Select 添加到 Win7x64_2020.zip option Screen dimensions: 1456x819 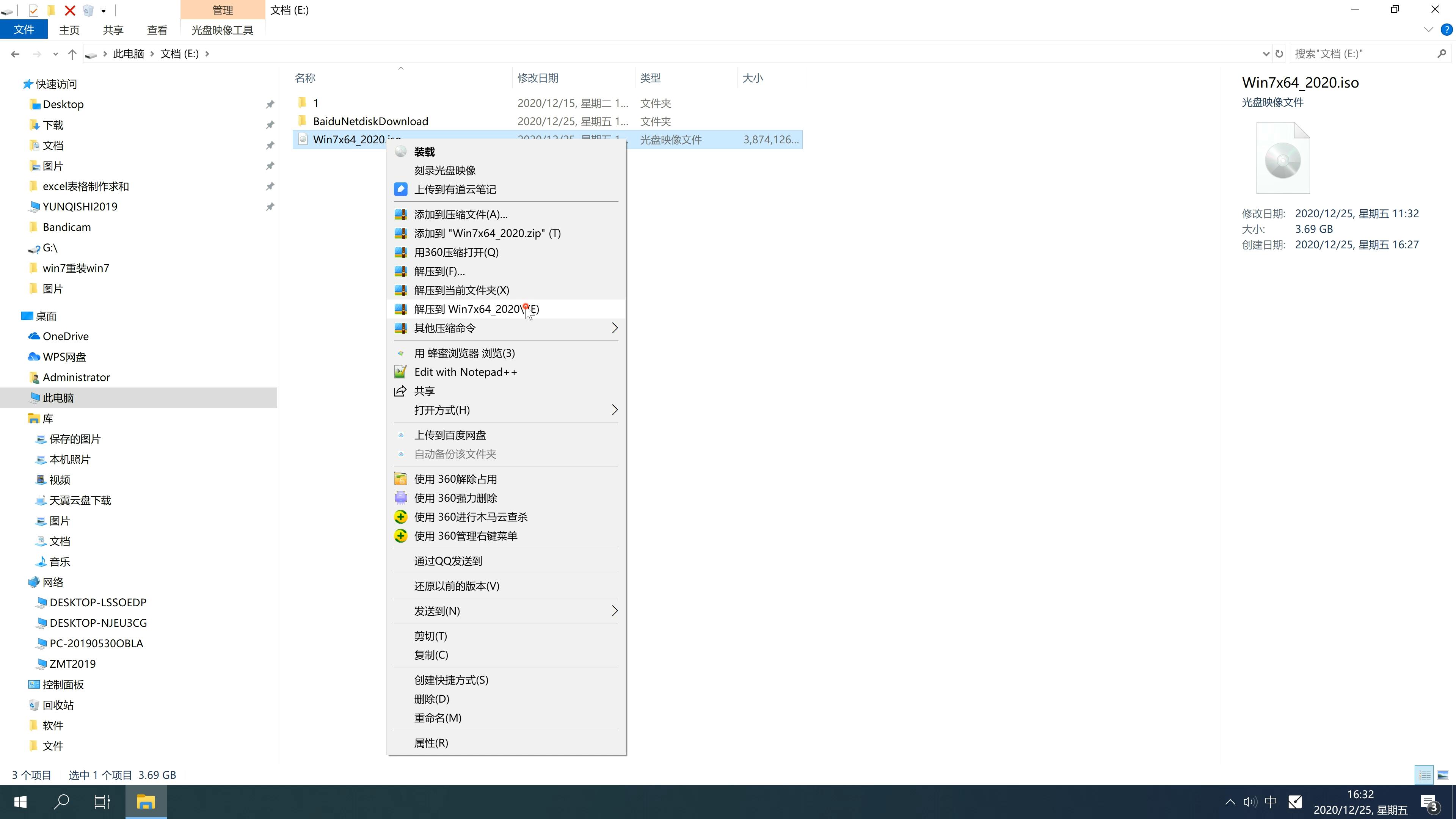(487, 233)
